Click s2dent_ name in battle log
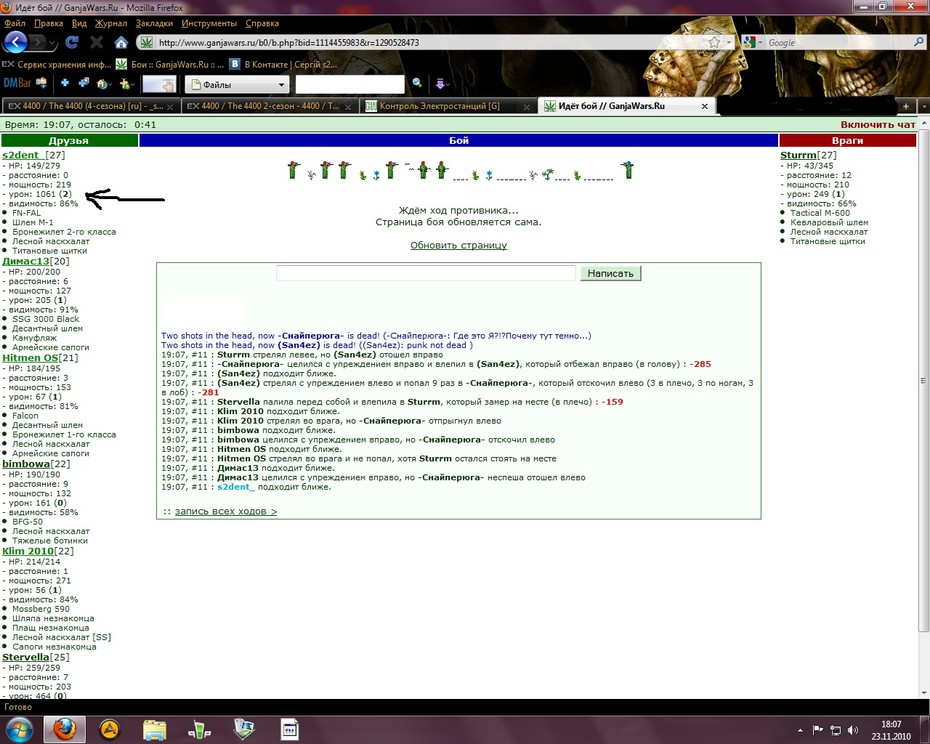930x744 pixels. tap(235, 487)
